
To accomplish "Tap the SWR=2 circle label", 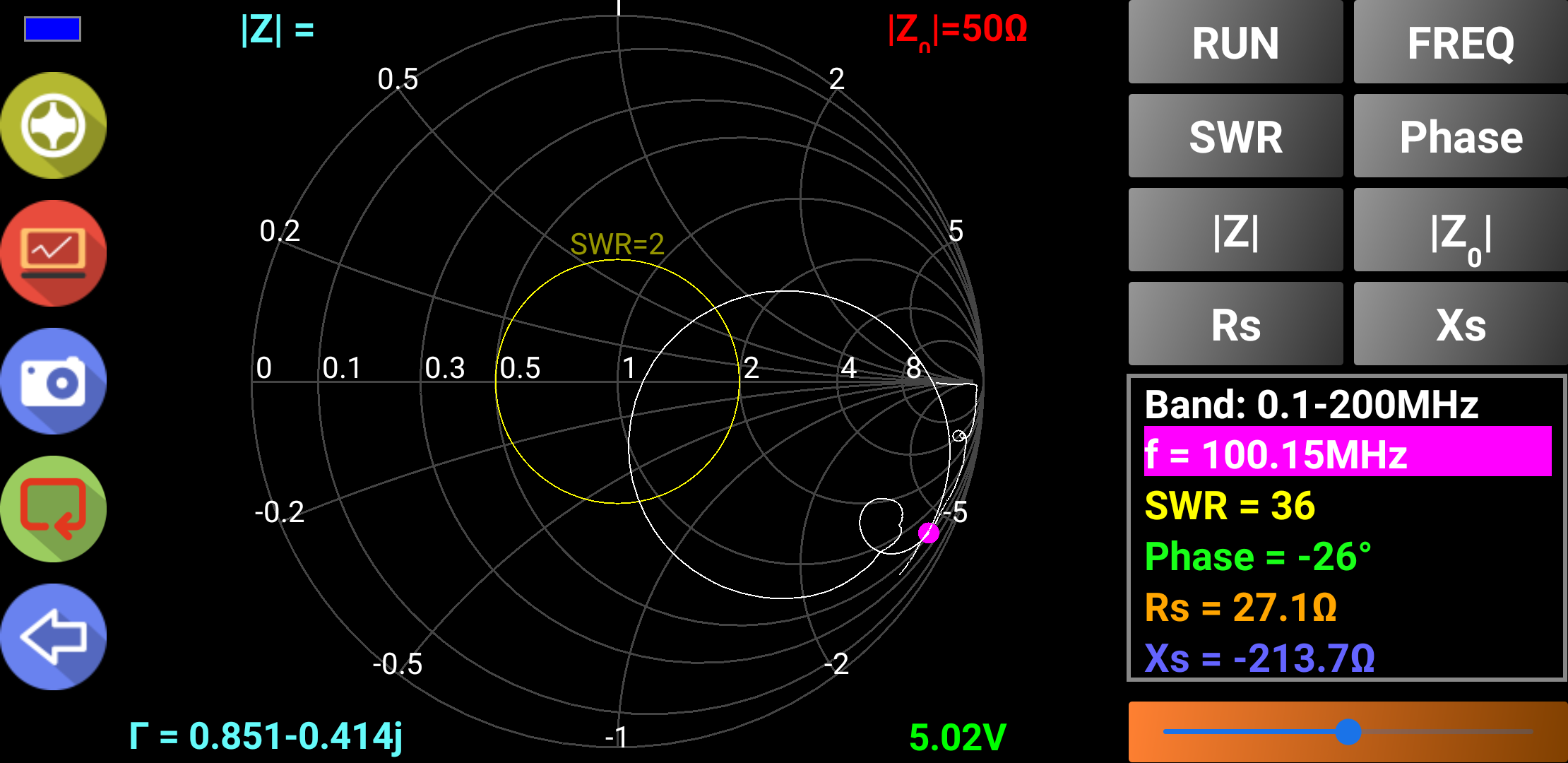I will pos(617,244).
